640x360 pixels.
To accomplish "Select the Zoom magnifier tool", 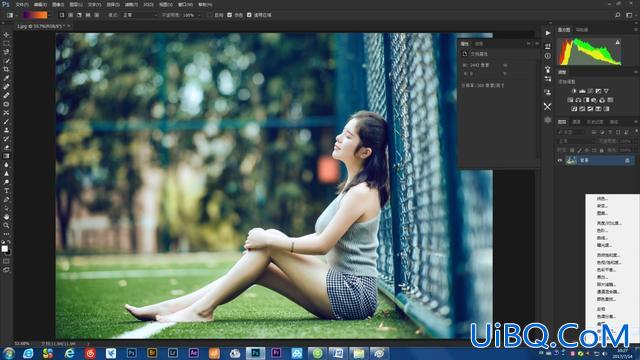I will pyautogui.click(x=6, y=225).
